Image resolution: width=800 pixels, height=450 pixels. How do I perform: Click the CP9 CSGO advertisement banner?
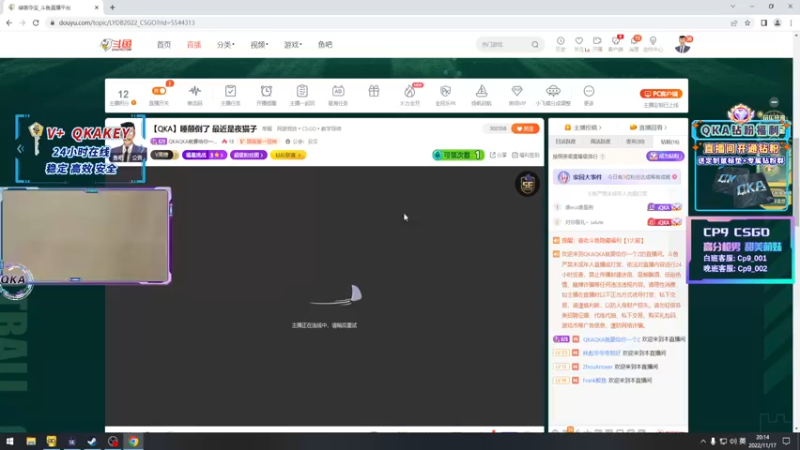coord(741,250)
